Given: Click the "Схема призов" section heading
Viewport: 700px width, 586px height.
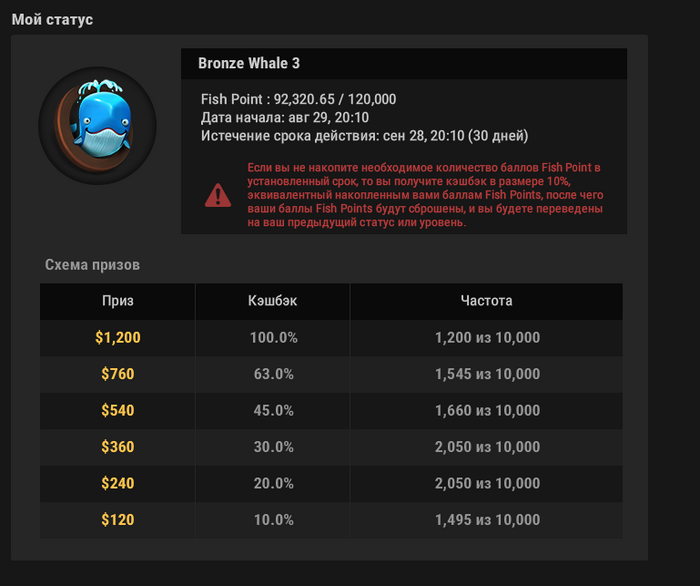Looking at the screenshot, I should [x=93, y=265].
